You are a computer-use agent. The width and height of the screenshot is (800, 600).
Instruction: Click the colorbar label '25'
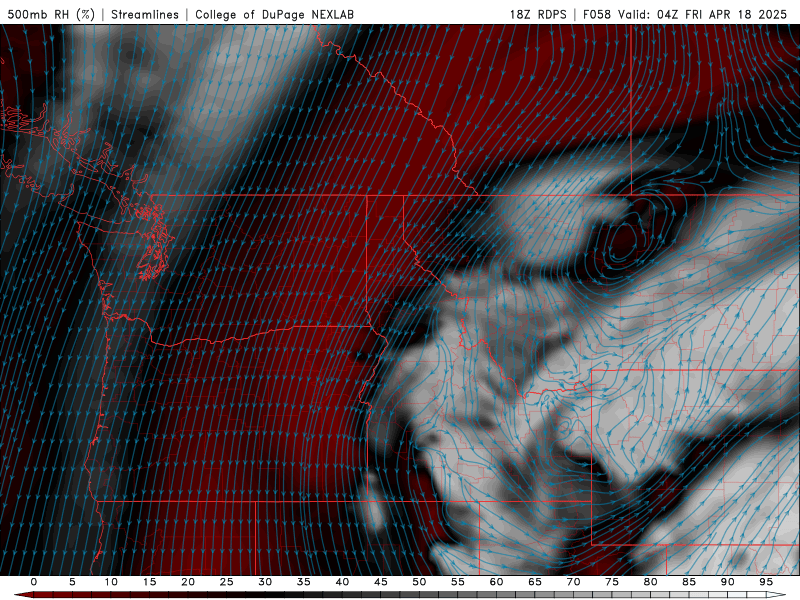click(x=227, y=582)
